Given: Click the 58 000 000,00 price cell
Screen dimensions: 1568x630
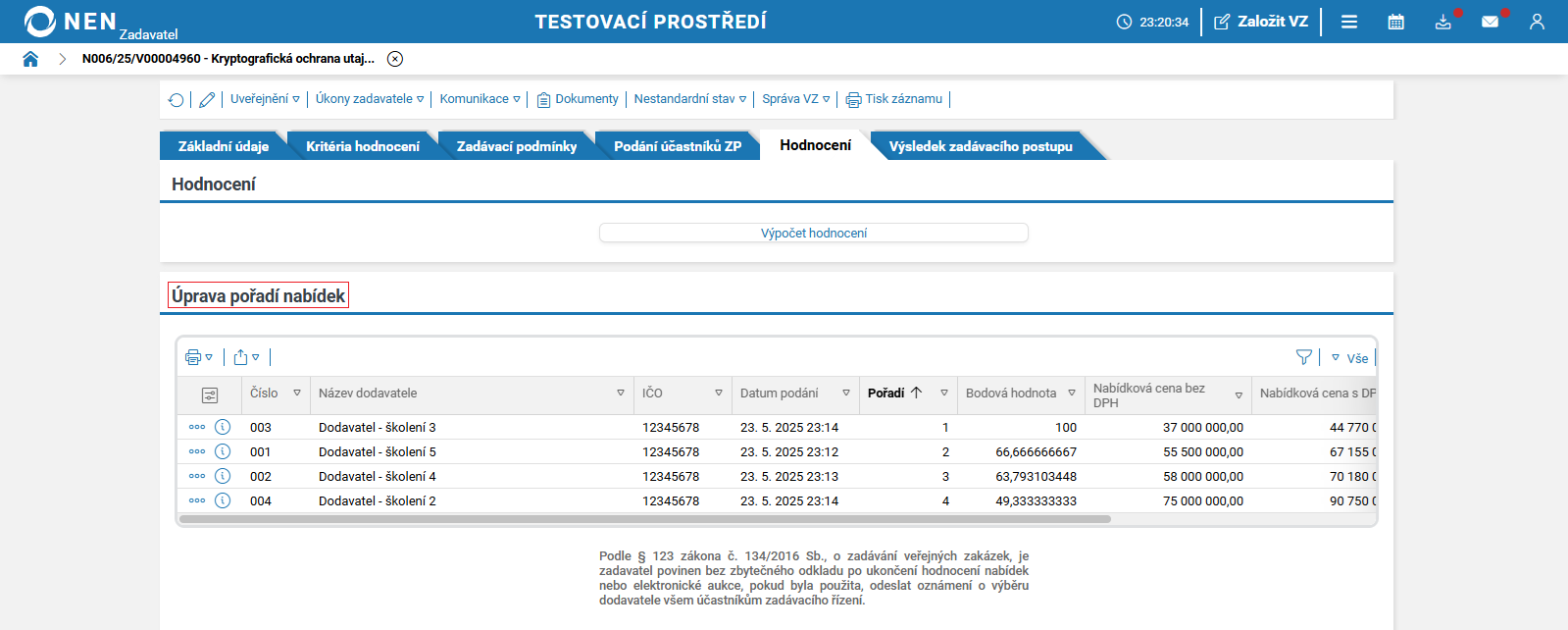Looking at the screenshot, I should coord(1168,477).
